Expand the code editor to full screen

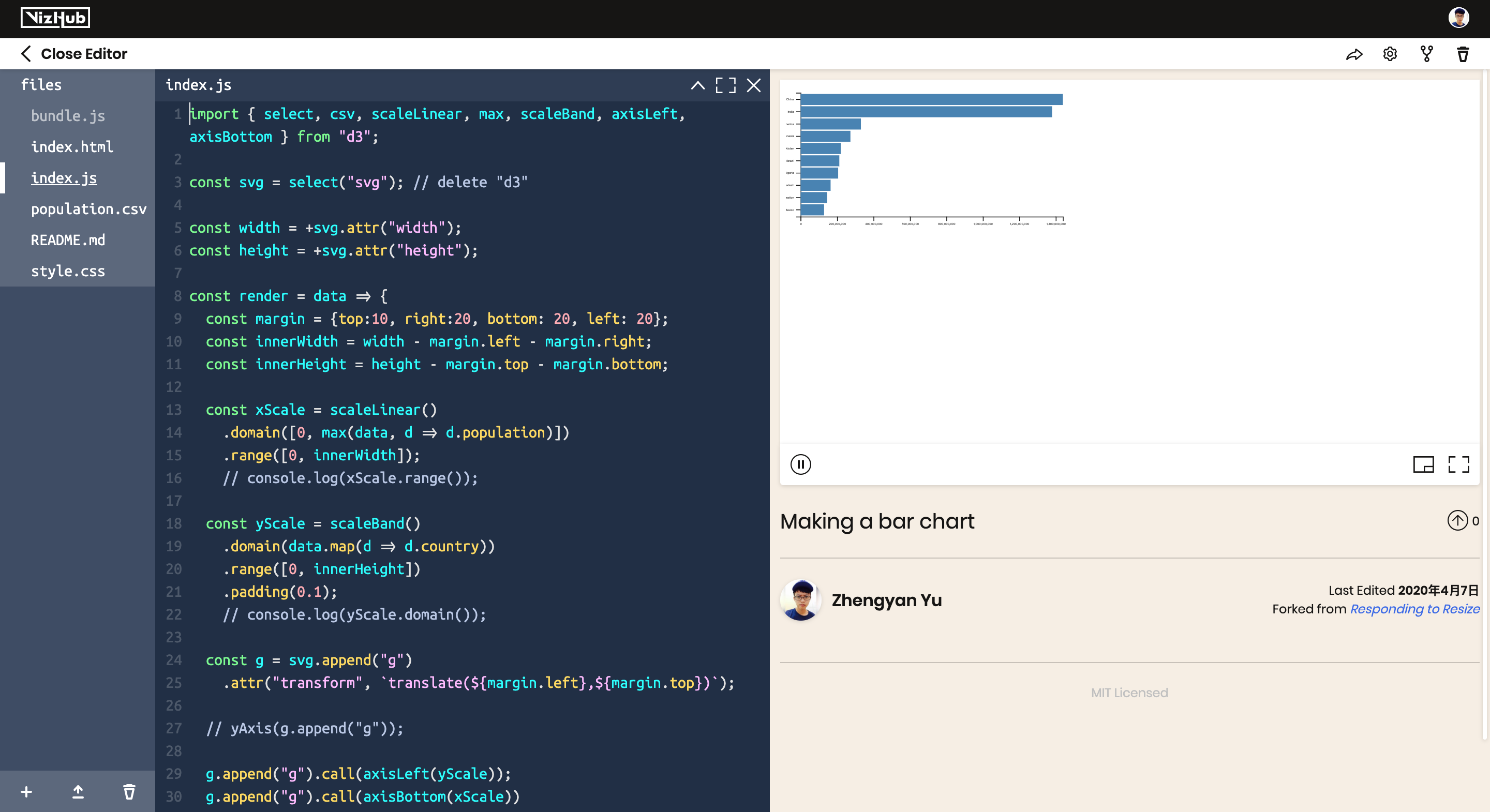[725, 85]
